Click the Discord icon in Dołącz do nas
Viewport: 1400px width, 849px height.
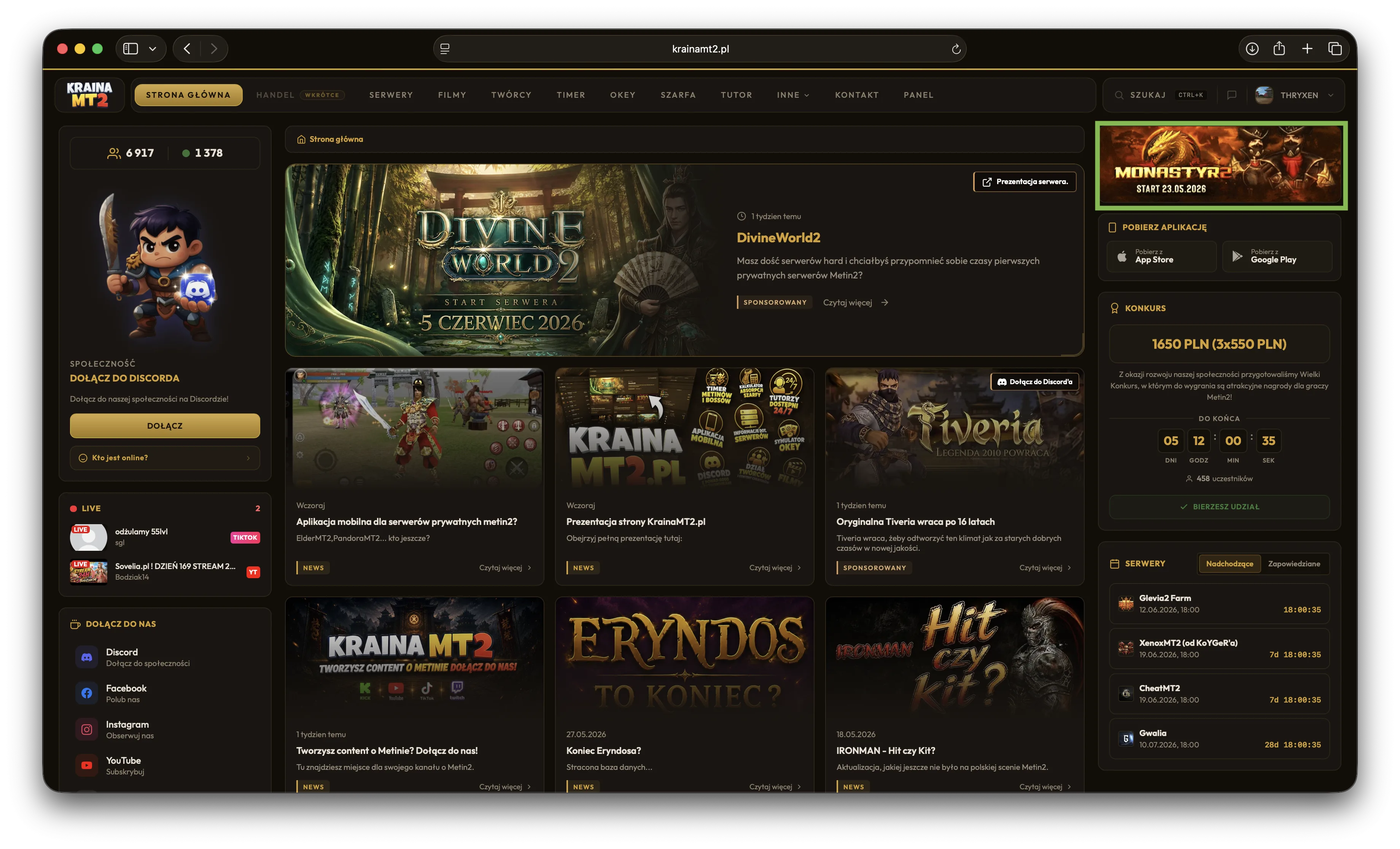(87, 657)
